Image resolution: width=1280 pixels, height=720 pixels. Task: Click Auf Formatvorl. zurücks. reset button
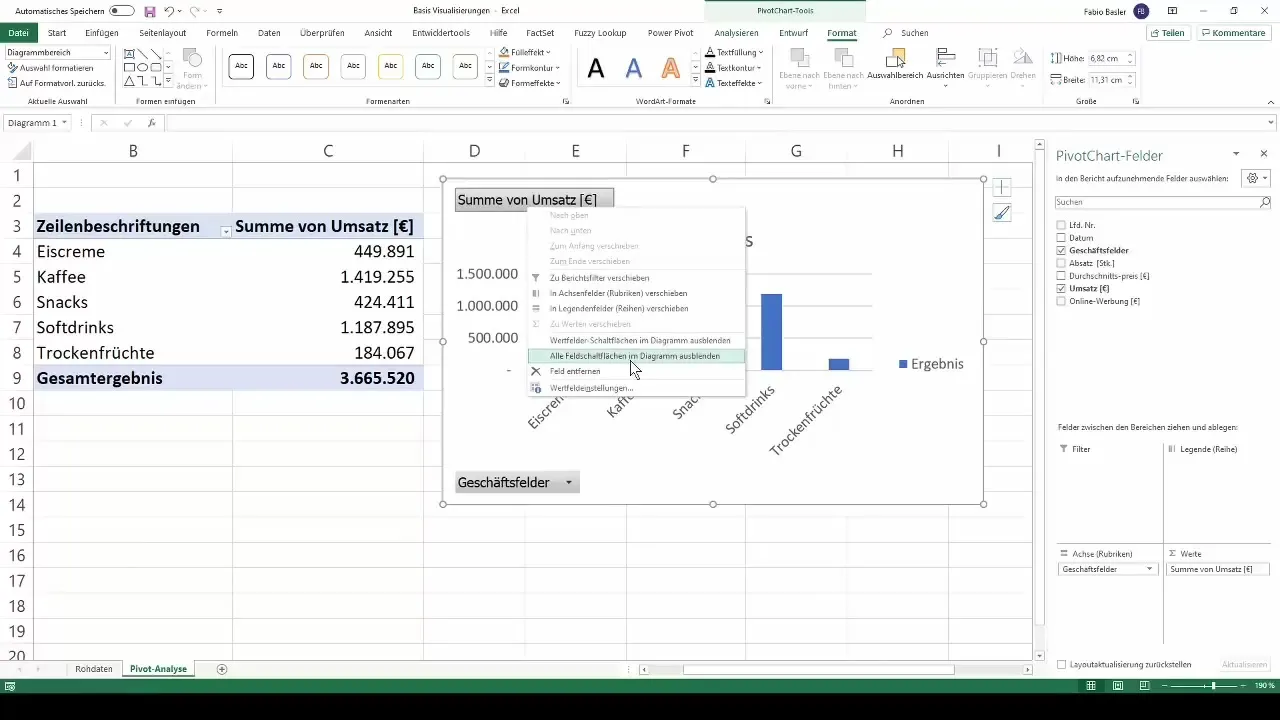(56, 83)
